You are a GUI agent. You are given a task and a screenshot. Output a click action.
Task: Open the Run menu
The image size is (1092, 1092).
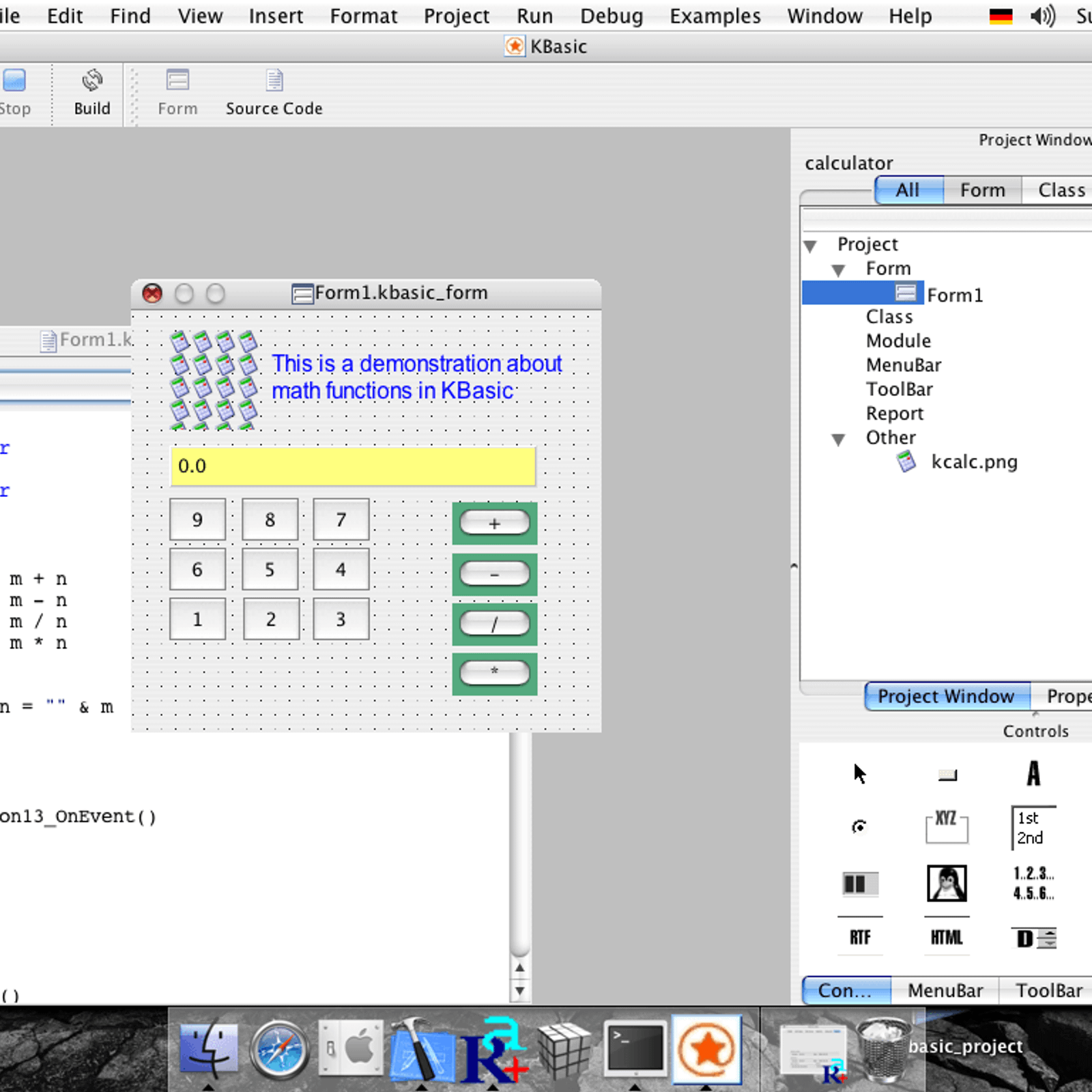coord(534,16)
